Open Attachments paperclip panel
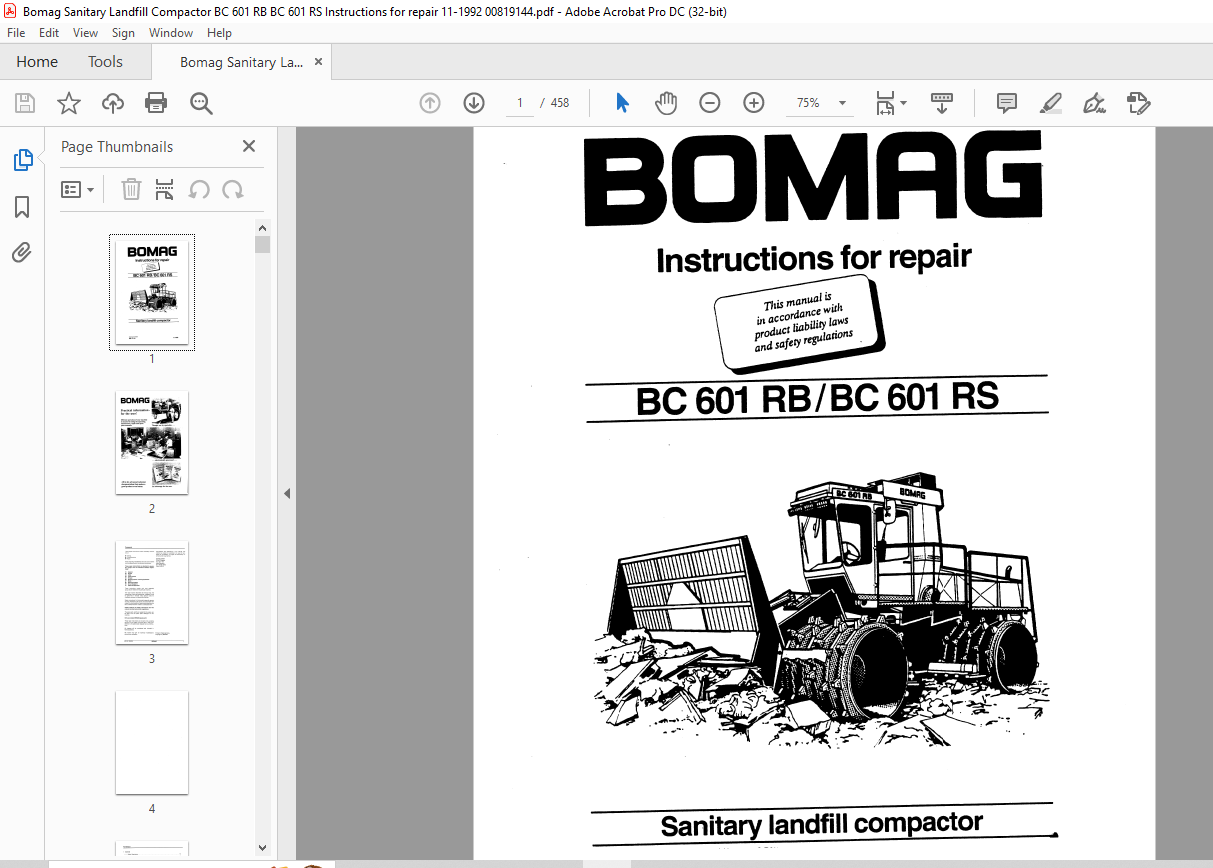 pos(22,252)
